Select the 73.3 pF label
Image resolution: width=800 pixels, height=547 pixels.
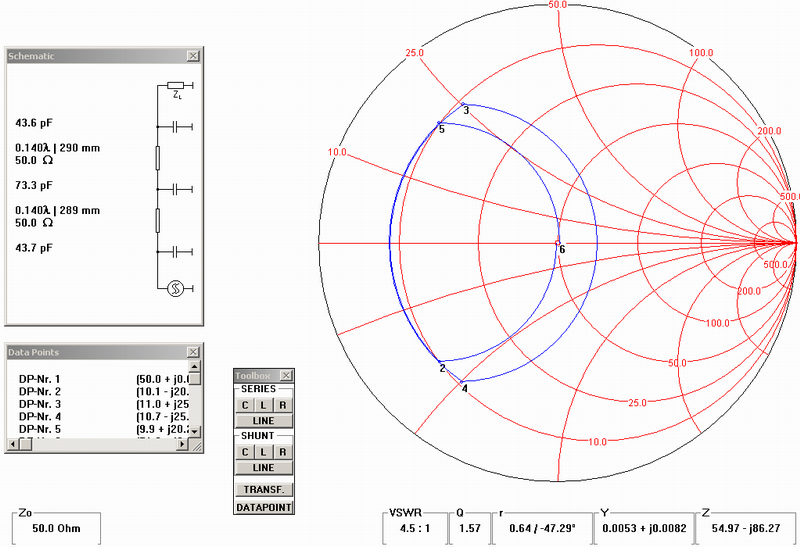34,185
